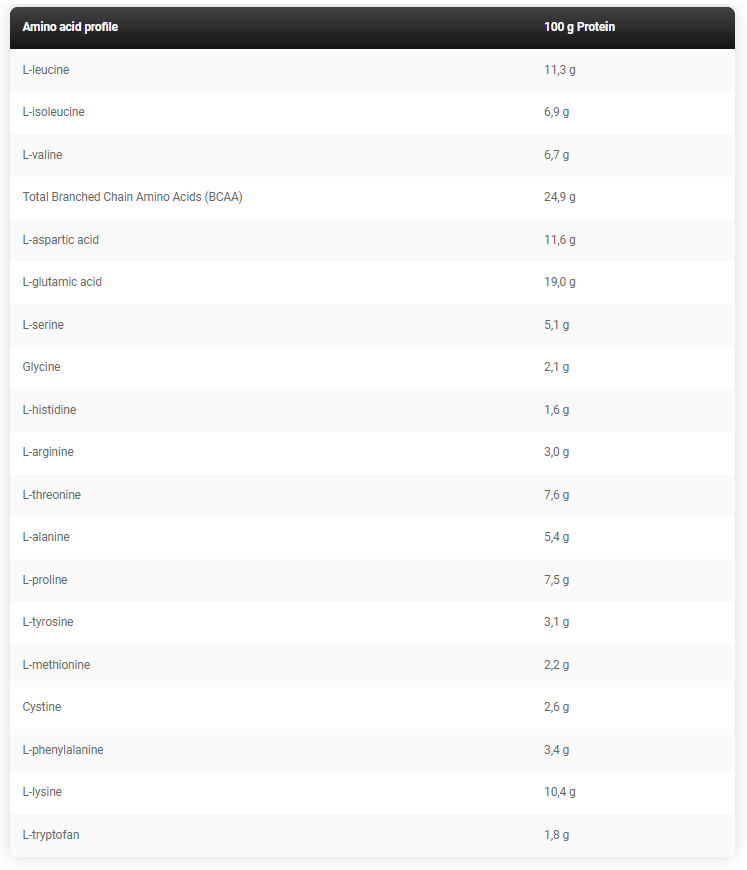Click the Glycine row label

tap(42, 367)
